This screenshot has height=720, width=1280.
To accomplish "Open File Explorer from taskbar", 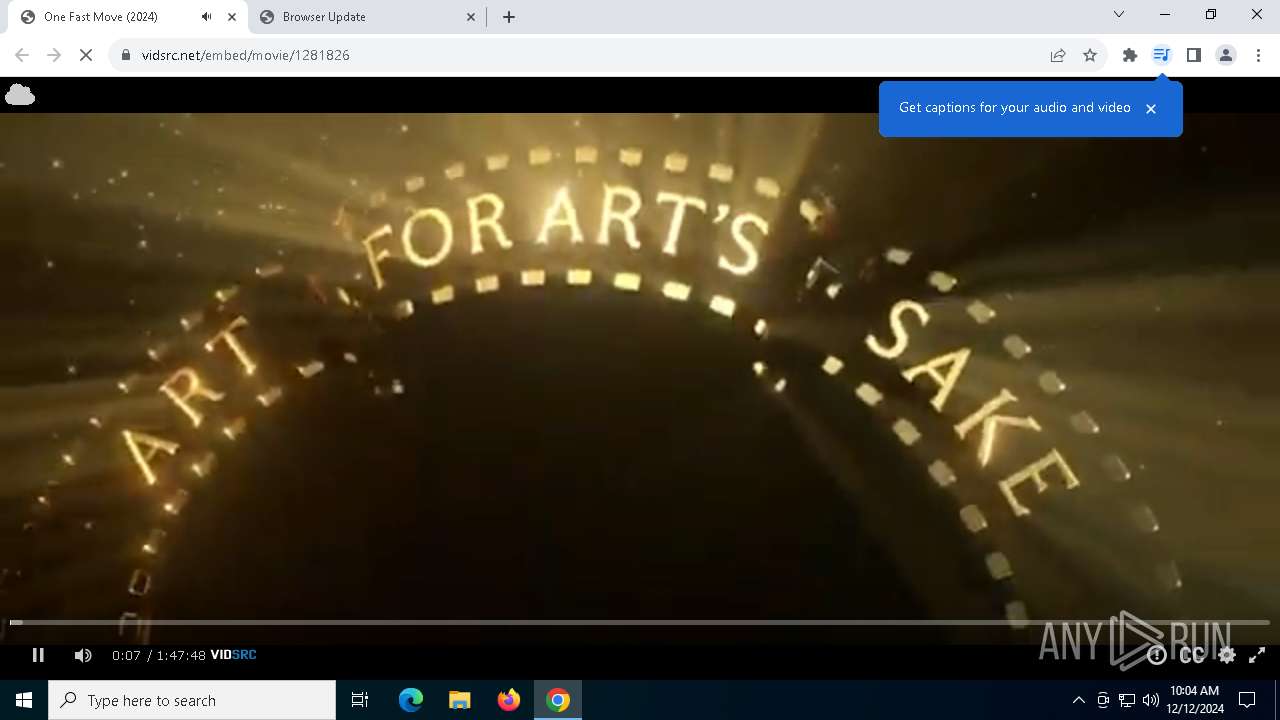I will pos(459,700).
